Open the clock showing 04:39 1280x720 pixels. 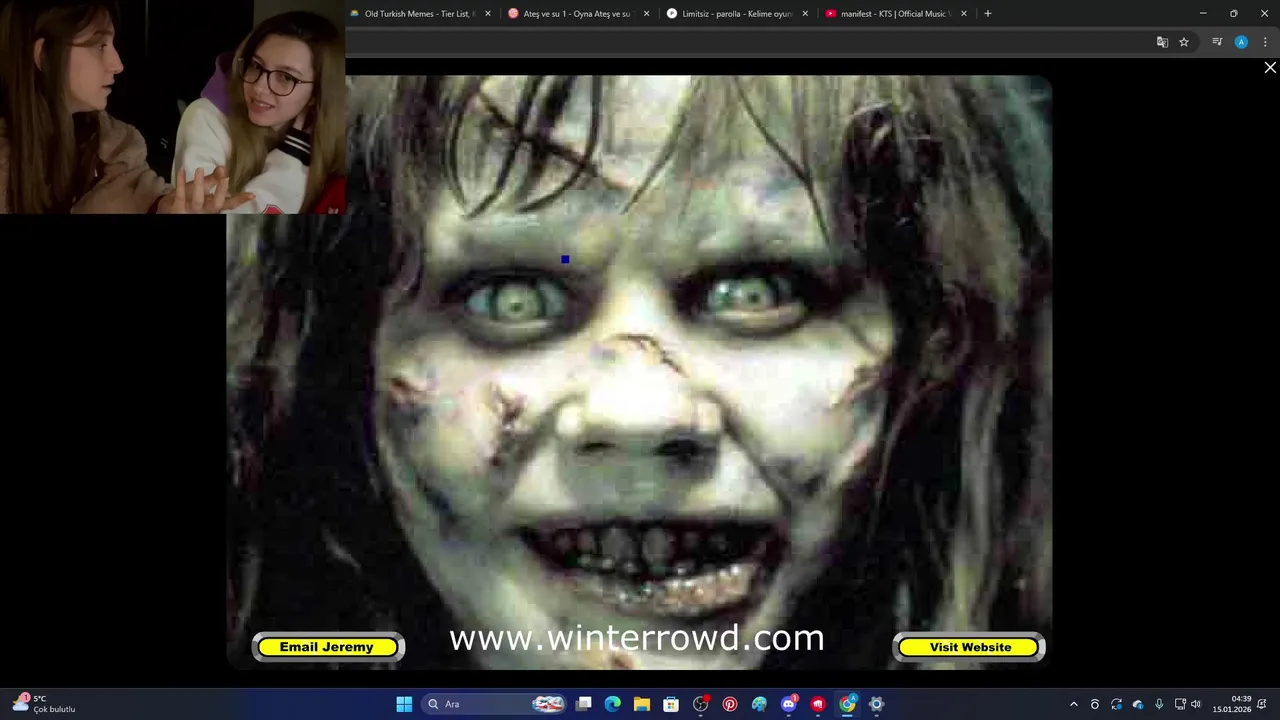(x=1232, y=704)
